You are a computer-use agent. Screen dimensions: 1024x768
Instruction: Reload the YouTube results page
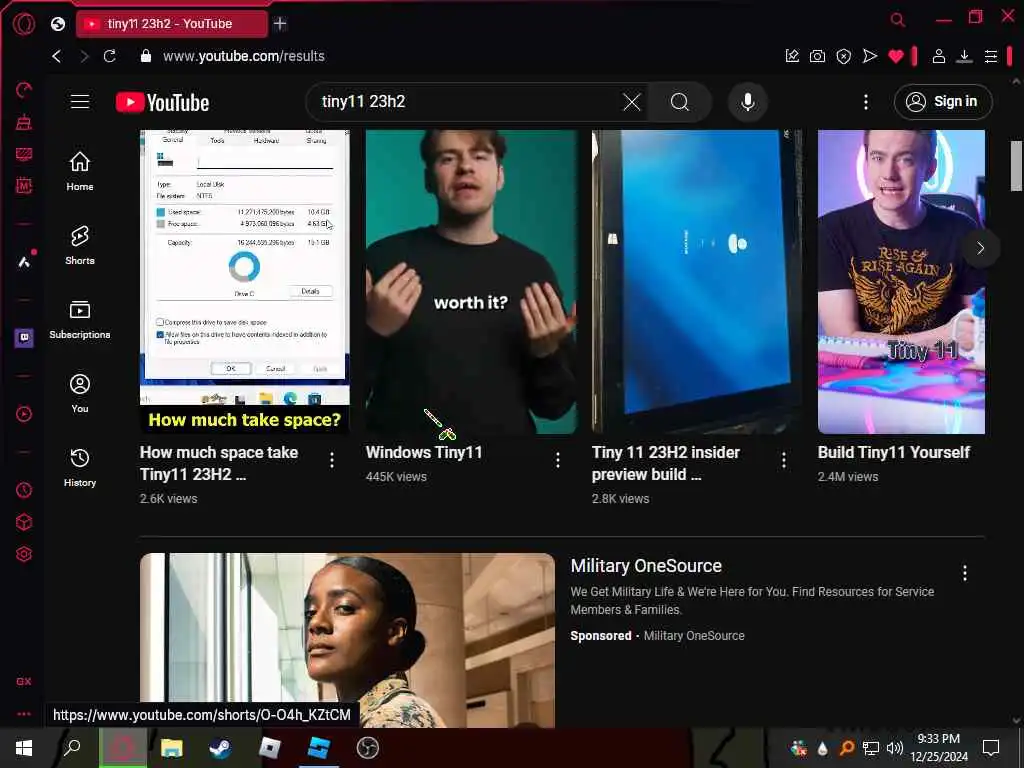(110, 56)
